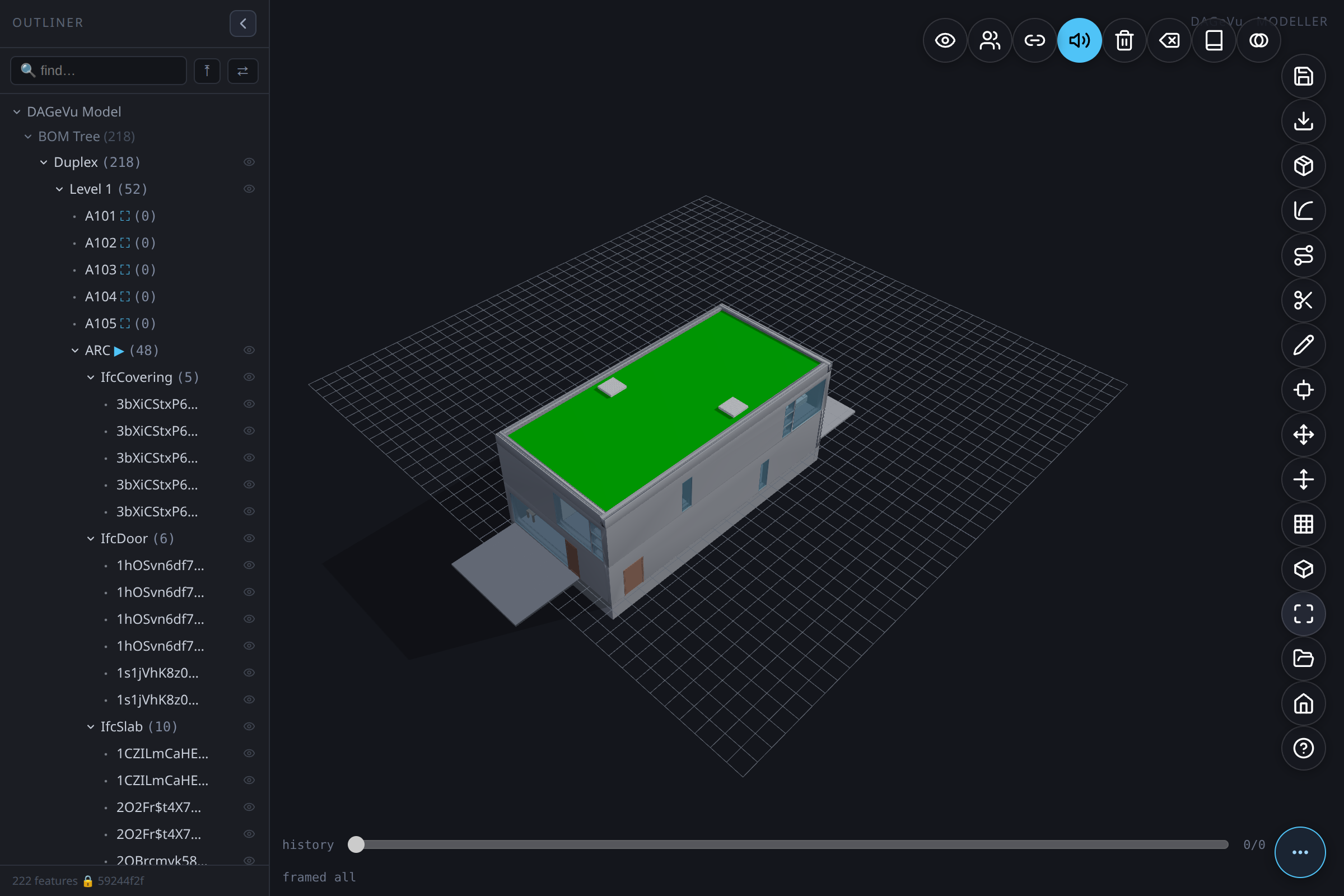Click the overlapping circles boolean icon
1344x896 pixels.
[1259, 40]
